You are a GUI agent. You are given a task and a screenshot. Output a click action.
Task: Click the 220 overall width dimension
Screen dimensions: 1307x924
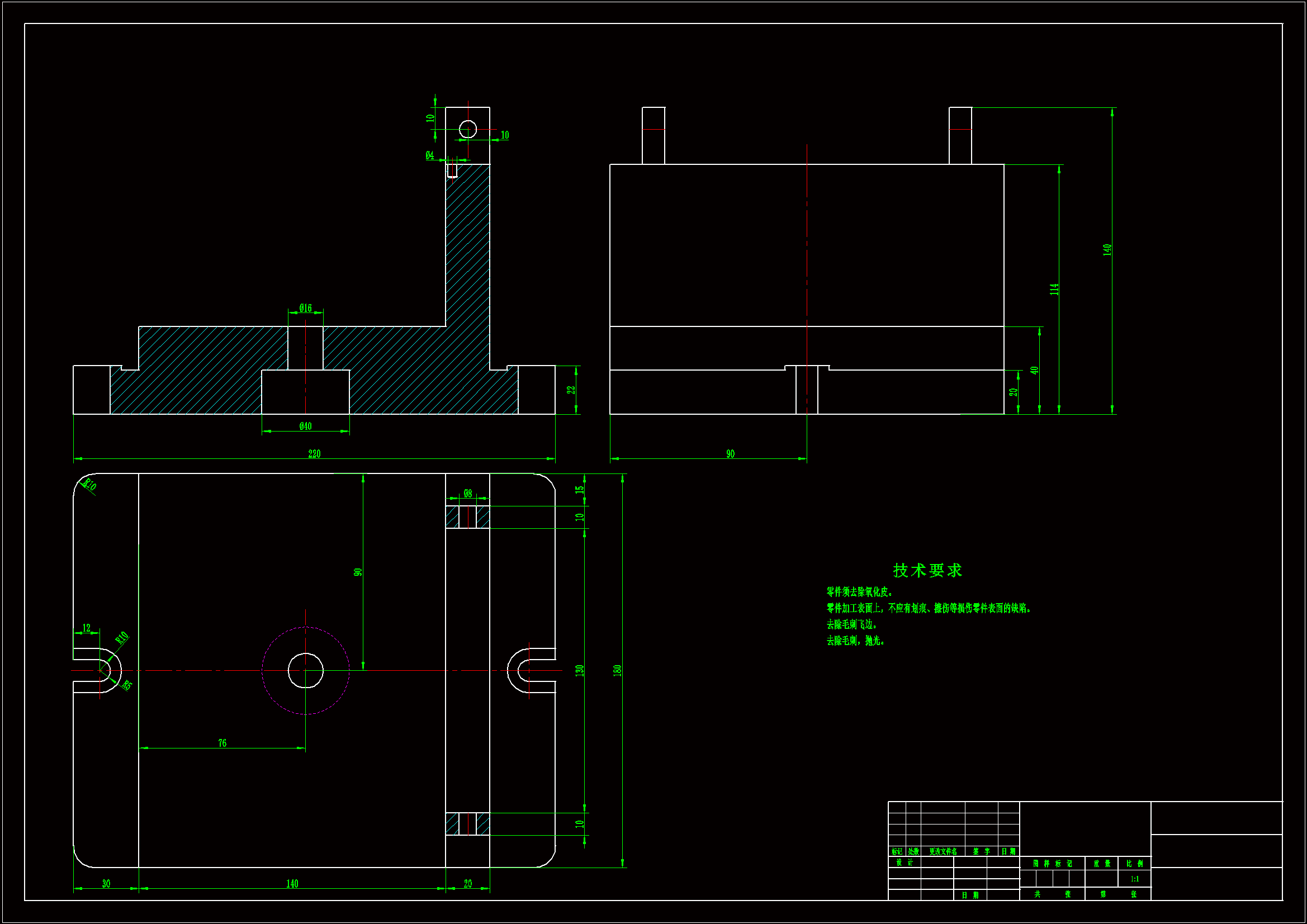click(314, 454)
